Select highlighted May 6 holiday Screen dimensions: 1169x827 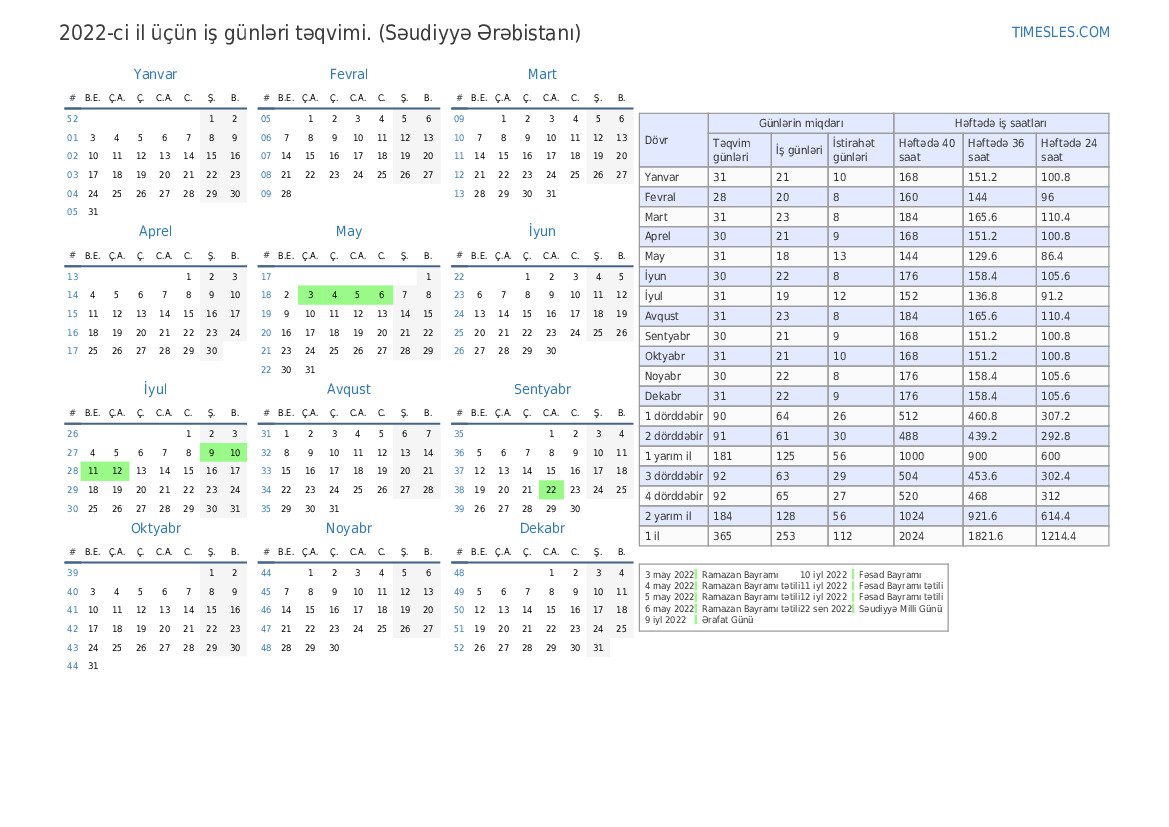381,295
